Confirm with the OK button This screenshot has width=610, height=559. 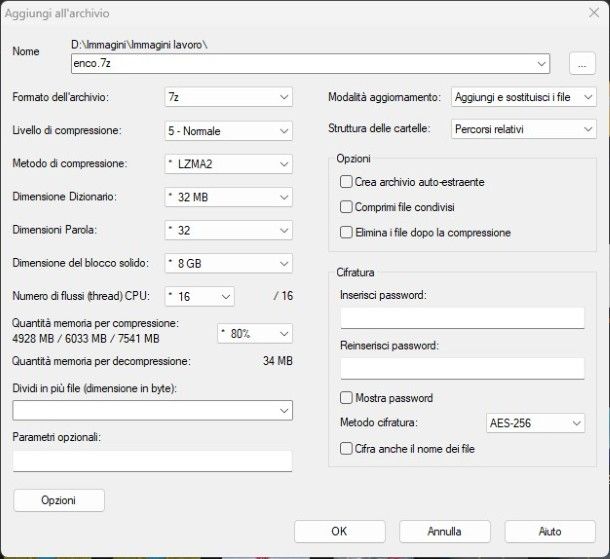(340, 531)
